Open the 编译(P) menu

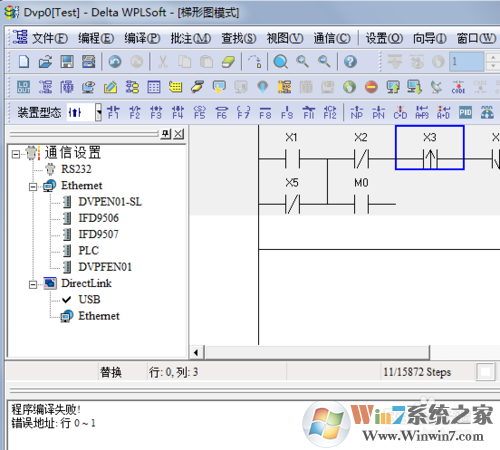(142, 38)
